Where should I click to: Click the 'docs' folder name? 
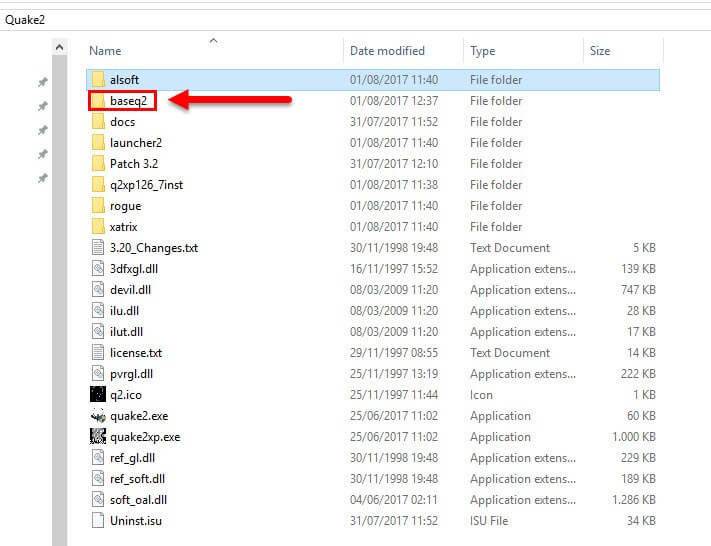click(x=122, y=122)
